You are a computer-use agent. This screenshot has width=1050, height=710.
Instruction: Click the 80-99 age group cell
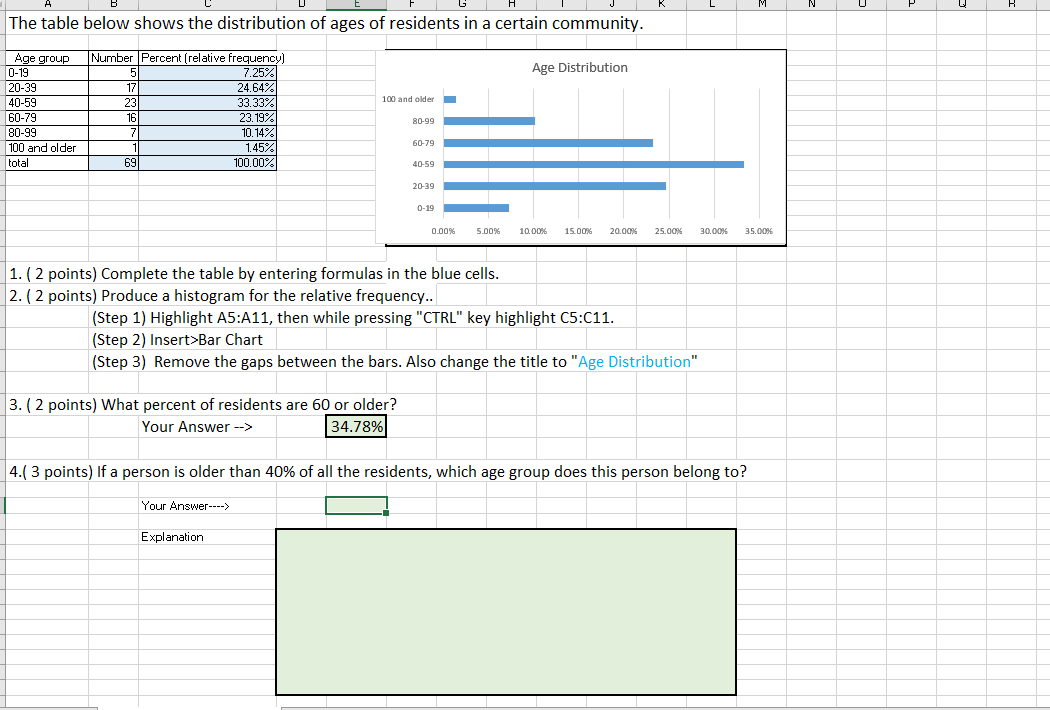coord(47,133)
